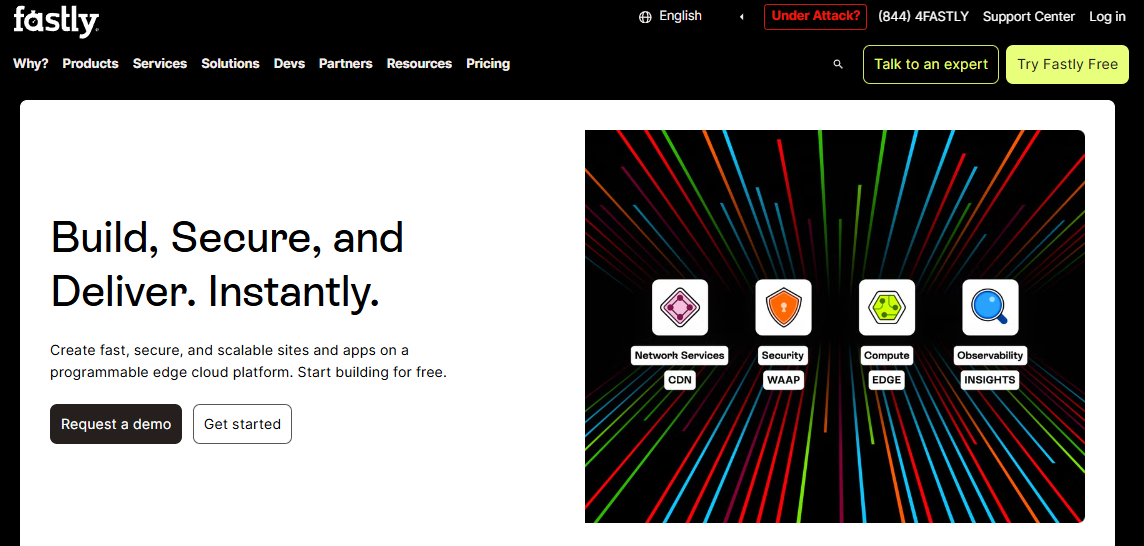The image size is (1144, 546).
Task: Click the EDGE label
Action: click(x=886, y=380)
